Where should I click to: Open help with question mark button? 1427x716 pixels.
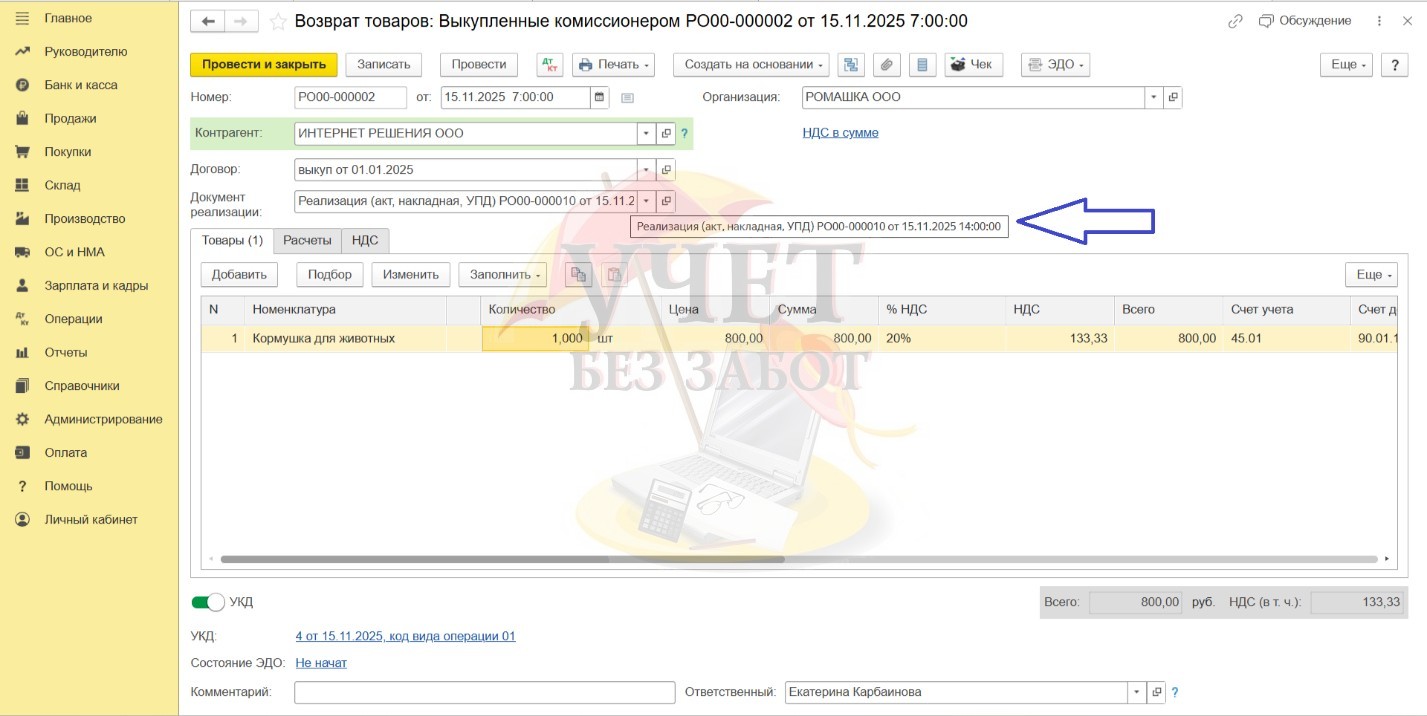click(x=1395, y=64)
